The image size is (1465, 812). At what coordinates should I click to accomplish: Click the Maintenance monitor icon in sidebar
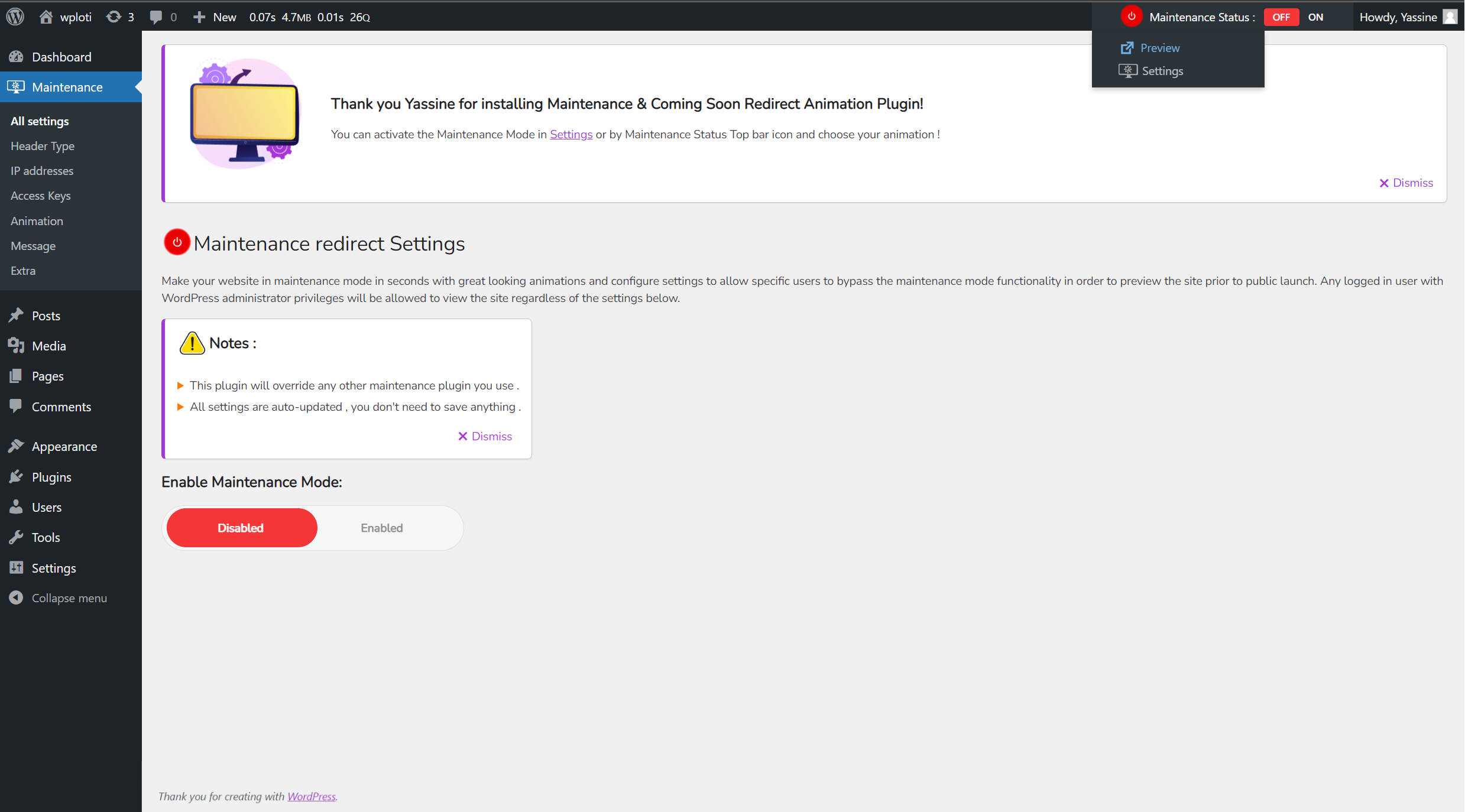(16, 87)
